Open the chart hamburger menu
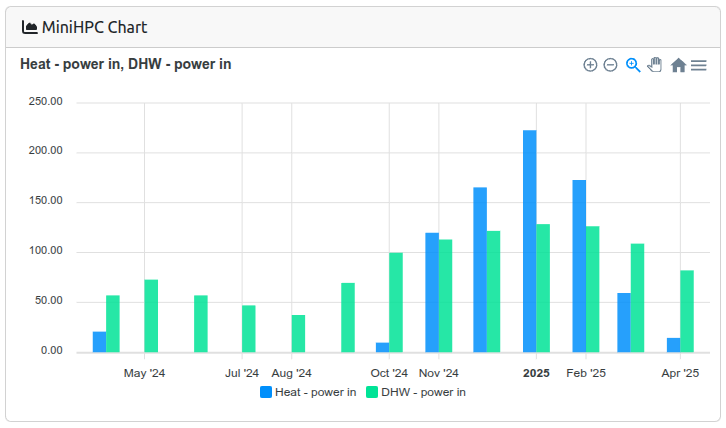The height and width of the screenshot is (428, 726). tap(699, 65)
